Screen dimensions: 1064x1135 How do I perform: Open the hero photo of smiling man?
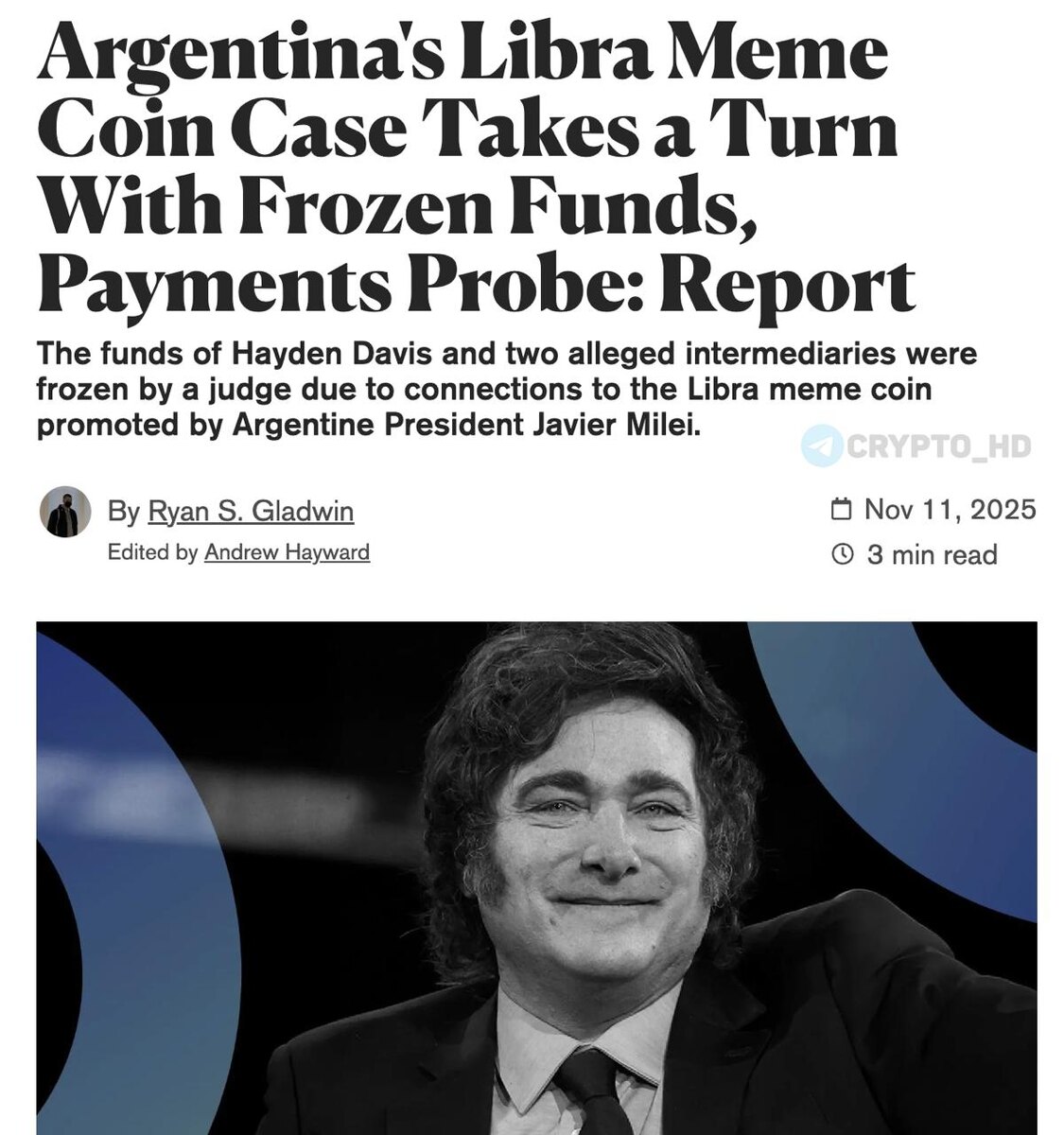tap(536, 878)
